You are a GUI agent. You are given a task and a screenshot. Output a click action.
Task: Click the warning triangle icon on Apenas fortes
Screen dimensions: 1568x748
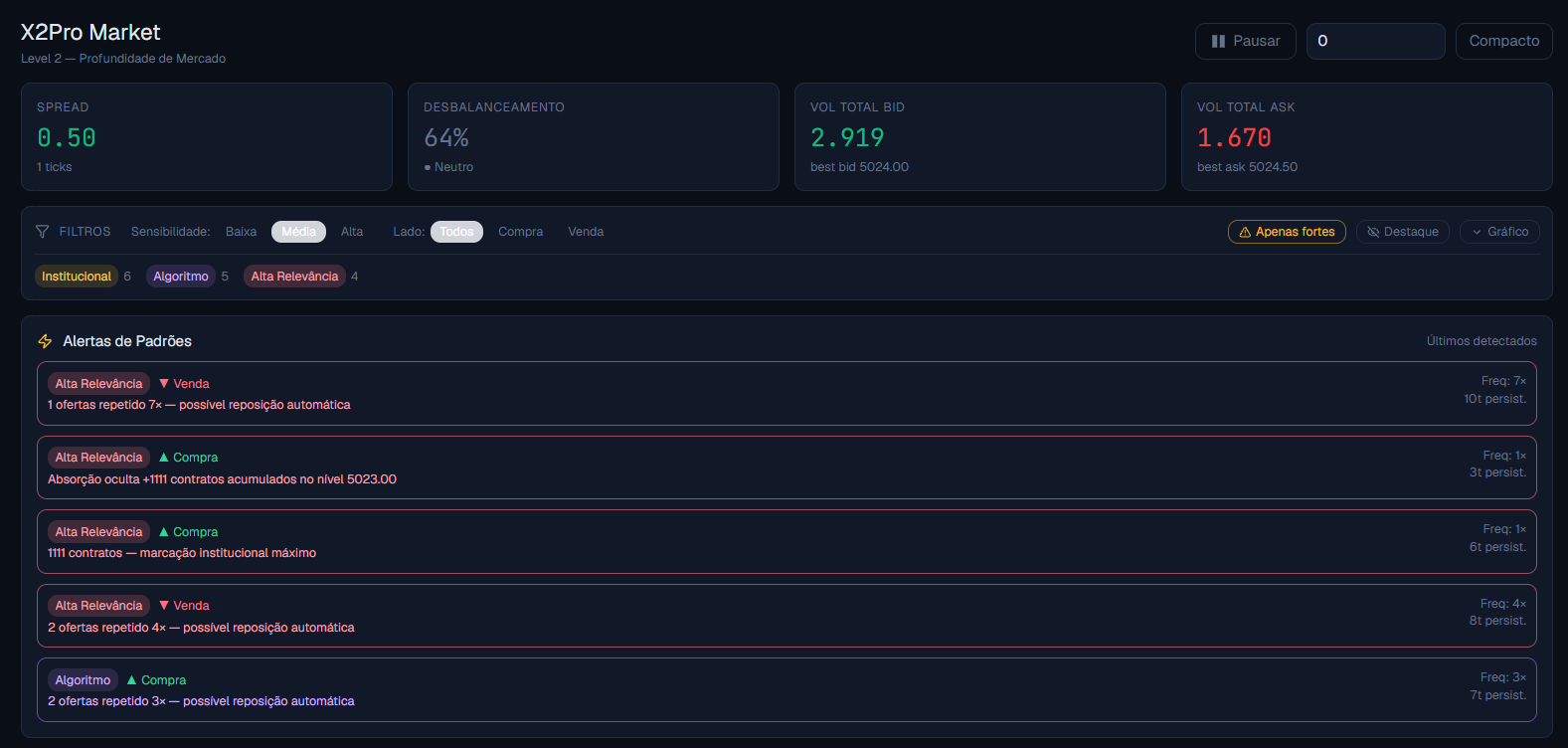(x=1245, y=232)
